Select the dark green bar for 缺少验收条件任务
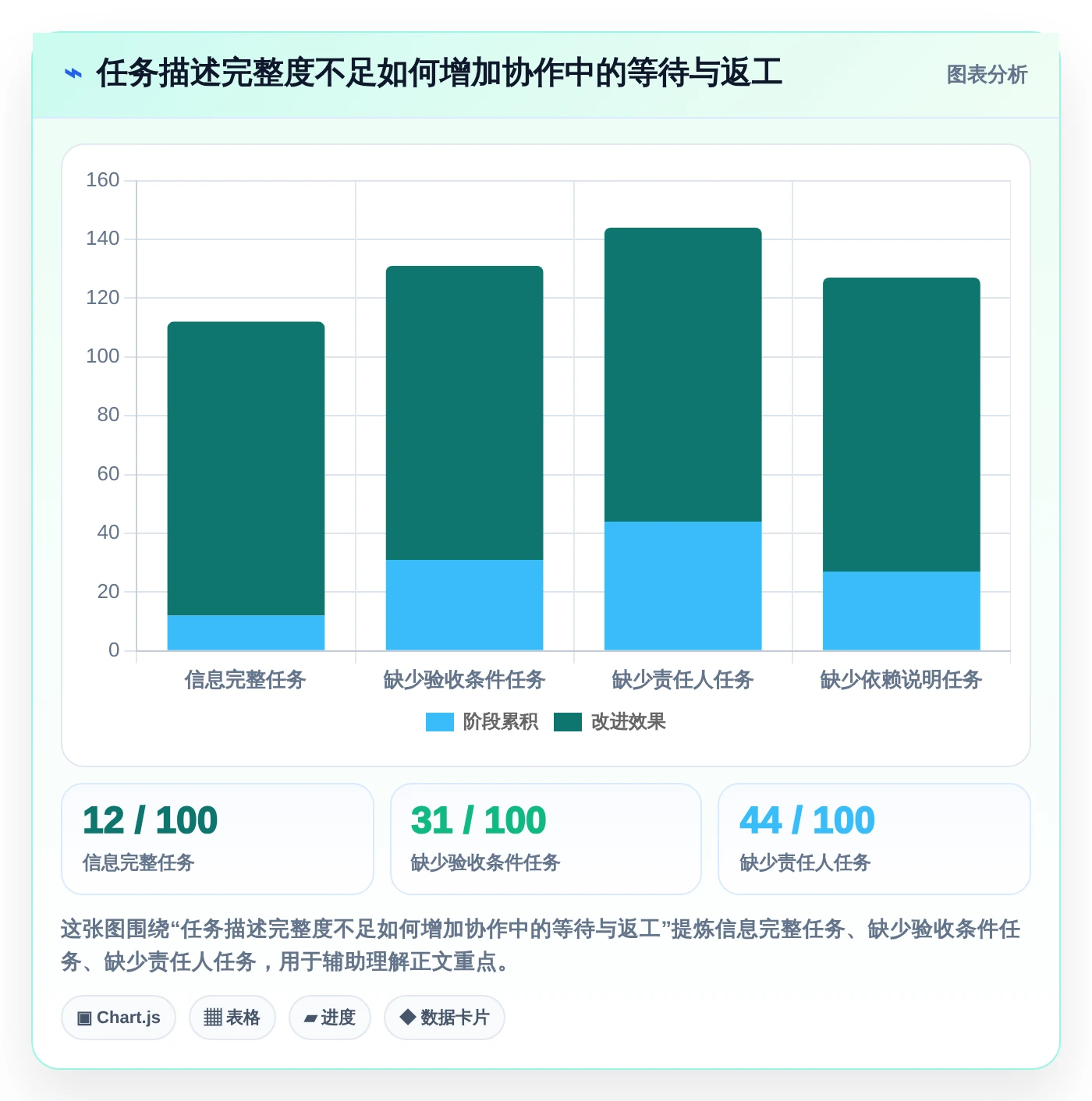Screen dimensions: 1092x1101 464,413
